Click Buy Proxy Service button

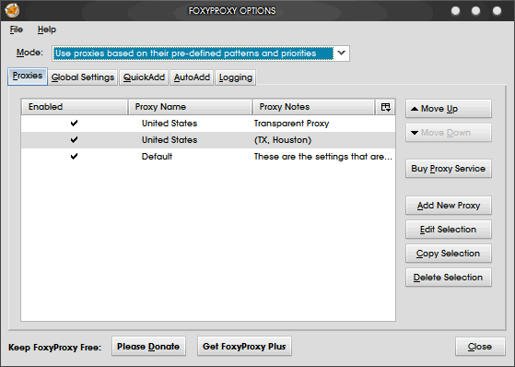click(x=448, y=169)
